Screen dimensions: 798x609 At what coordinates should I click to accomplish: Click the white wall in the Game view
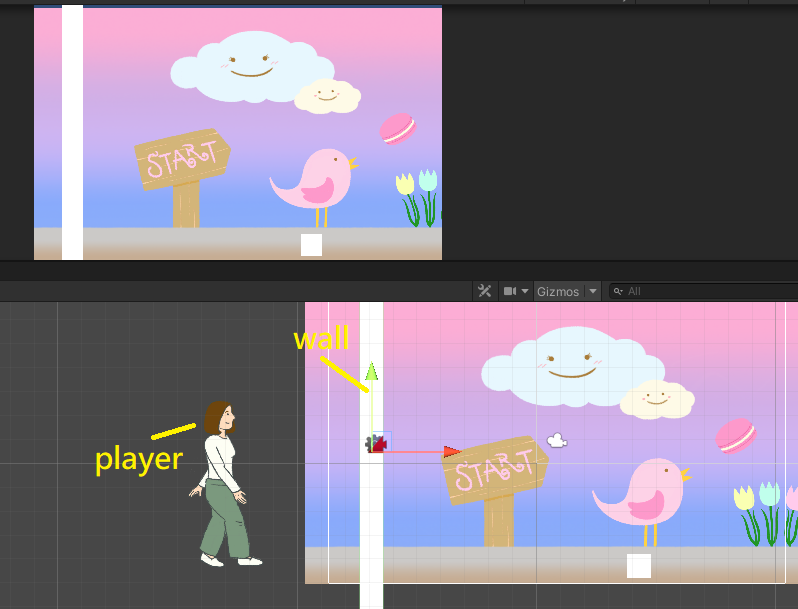click(x=72, y=130)
